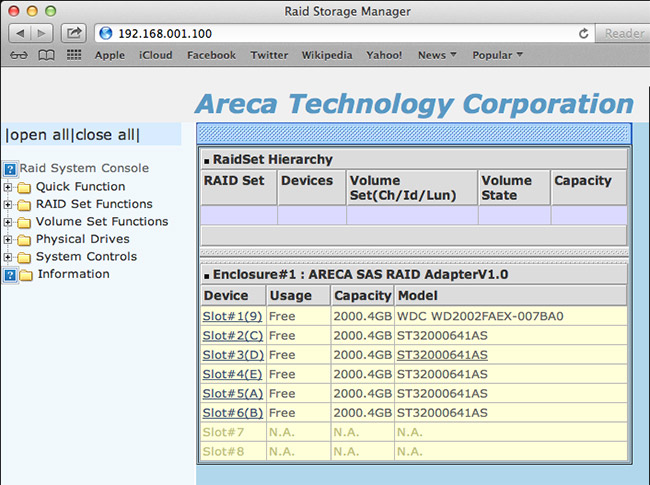Open the Share button in toolbar

coord(74,33)
